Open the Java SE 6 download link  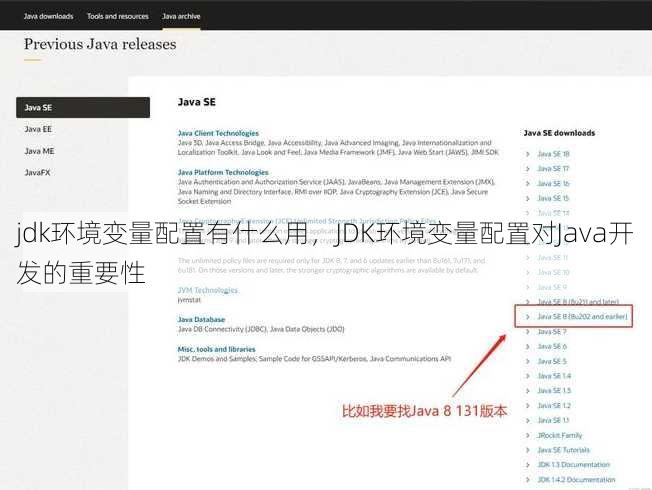(x=552, y=346)
